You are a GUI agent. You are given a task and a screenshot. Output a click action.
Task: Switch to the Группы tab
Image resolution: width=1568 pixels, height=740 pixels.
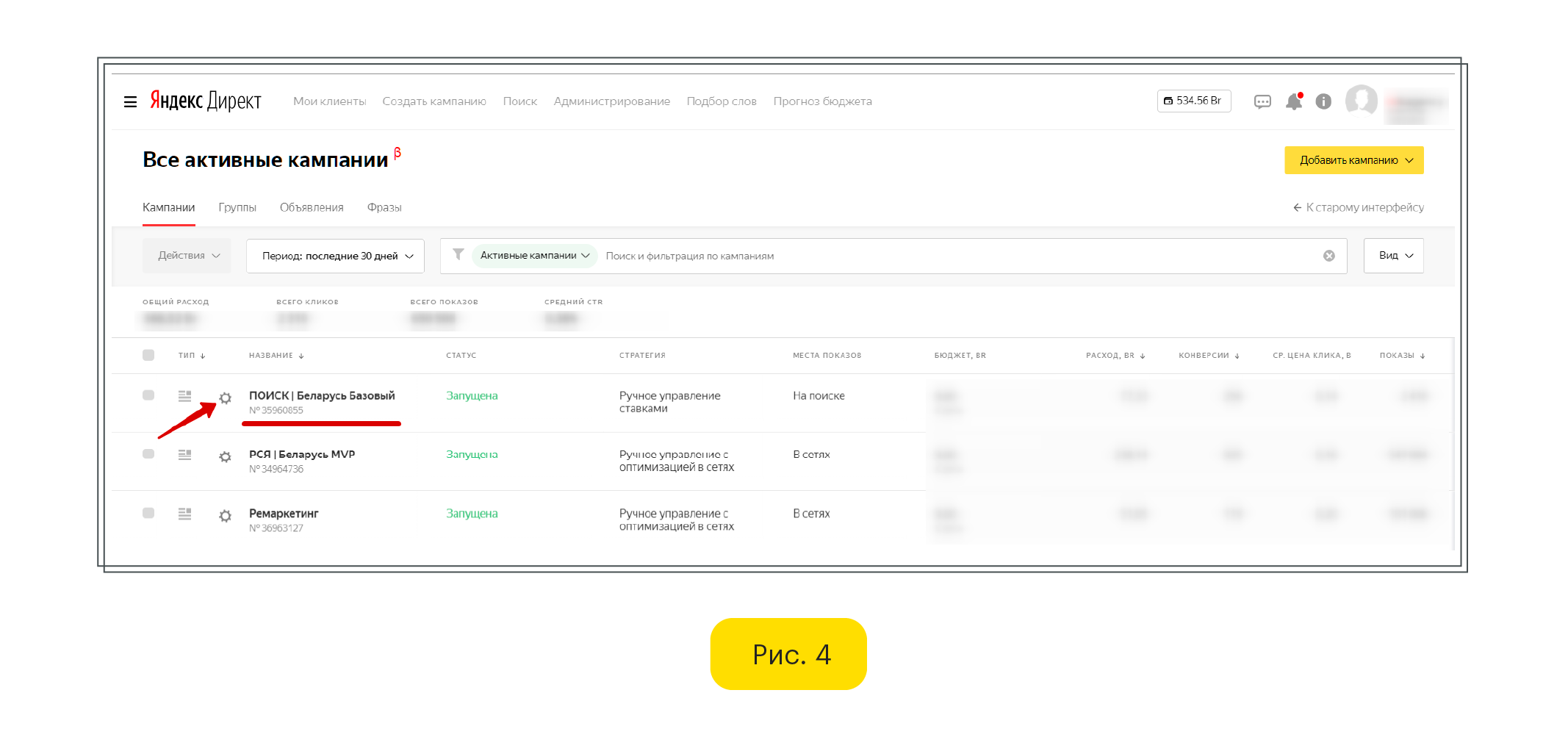pyautogui.click(x=237, y=208)
